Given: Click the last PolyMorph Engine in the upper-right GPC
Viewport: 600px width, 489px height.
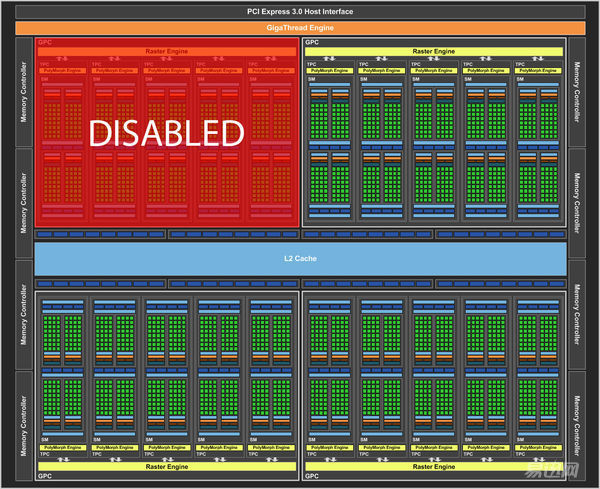Looking at the screenshot, I should click(538, 70).
